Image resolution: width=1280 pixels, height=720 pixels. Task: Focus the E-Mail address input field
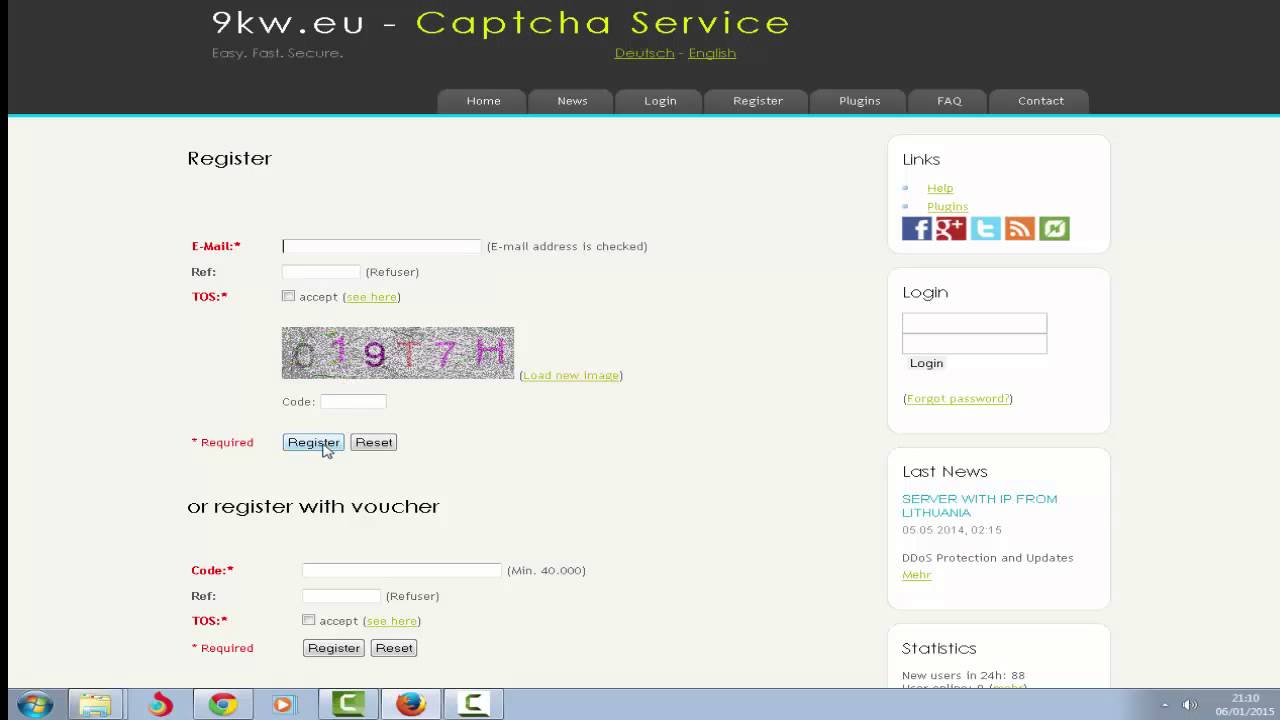pyautogui.click(x=382, y=246)
